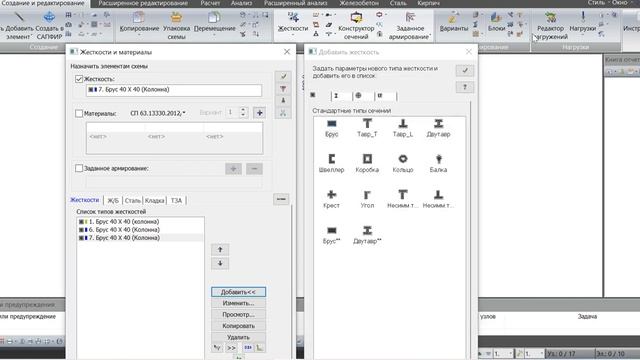Switch to the Ж/Б tab
Viewport: 640px width, 360px height.
coord(113,200)
